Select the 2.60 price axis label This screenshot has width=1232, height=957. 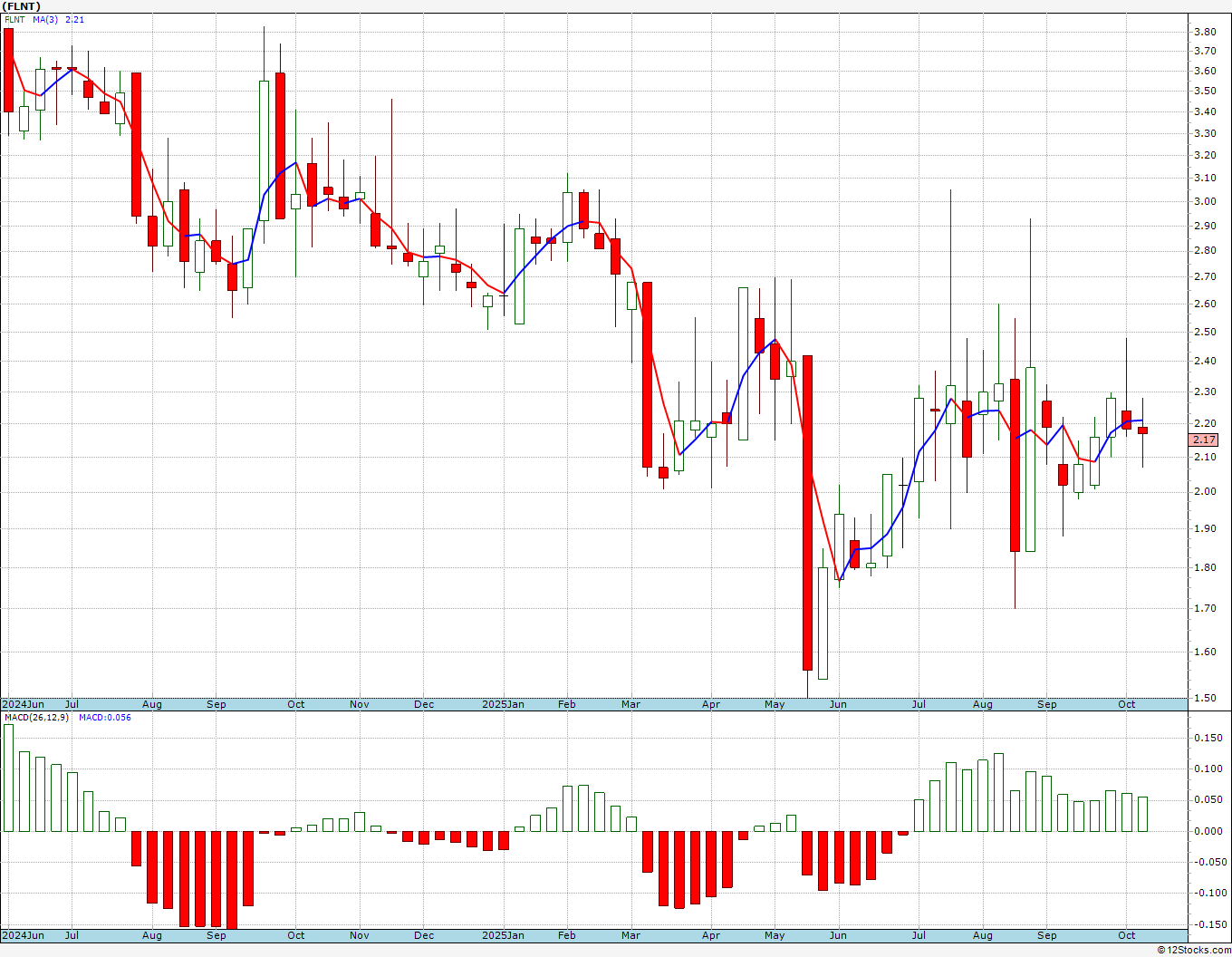click(1205, 304)
